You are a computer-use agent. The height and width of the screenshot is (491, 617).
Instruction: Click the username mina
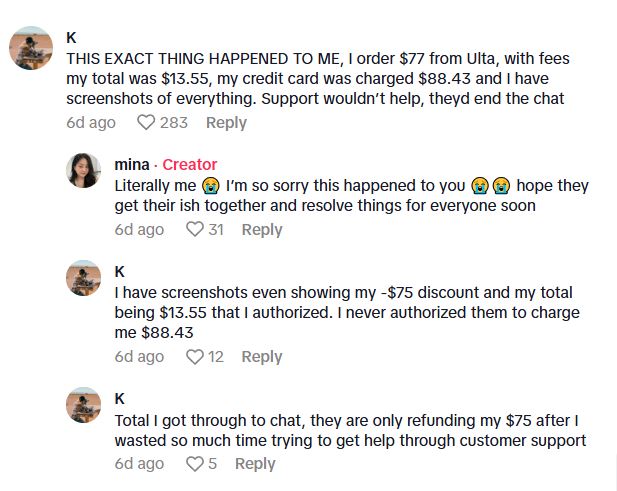tap(132, 164)
